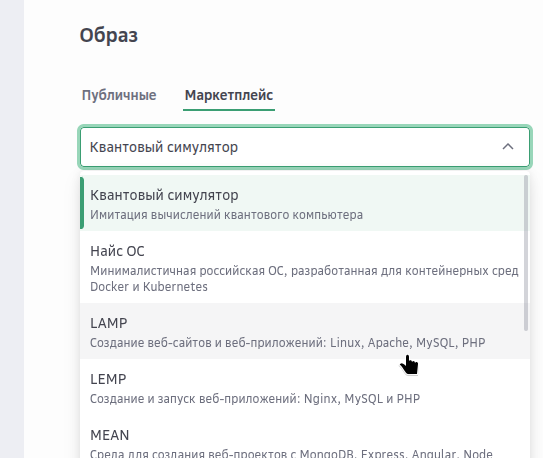The image size is (543, 458).
Task: Click the Квантовый симулятор combo box field
Action: [305, 147]
